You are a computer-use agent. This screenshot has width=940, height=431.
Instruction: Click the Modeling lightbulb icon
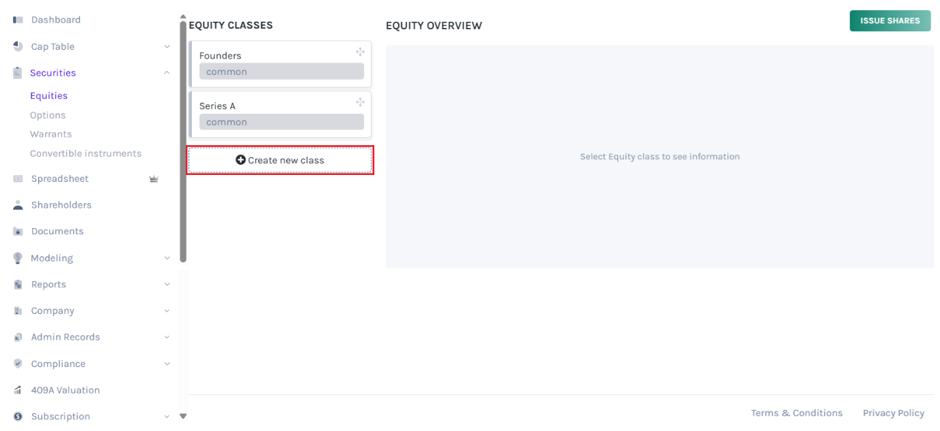tap(18, 258)
